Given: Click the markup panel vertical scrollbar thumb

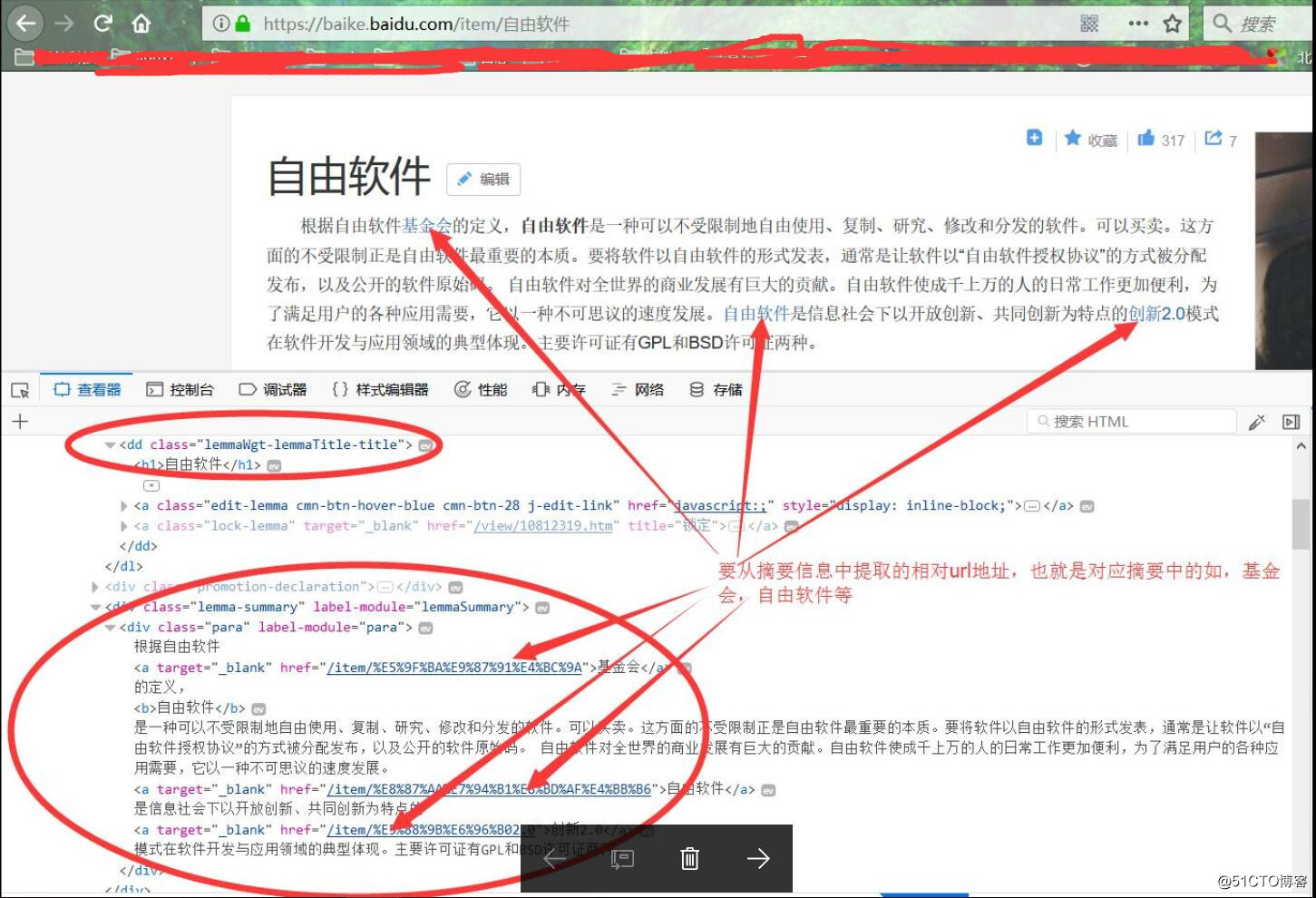Looking at the screenshot, I should click(x=1301, y=523).
